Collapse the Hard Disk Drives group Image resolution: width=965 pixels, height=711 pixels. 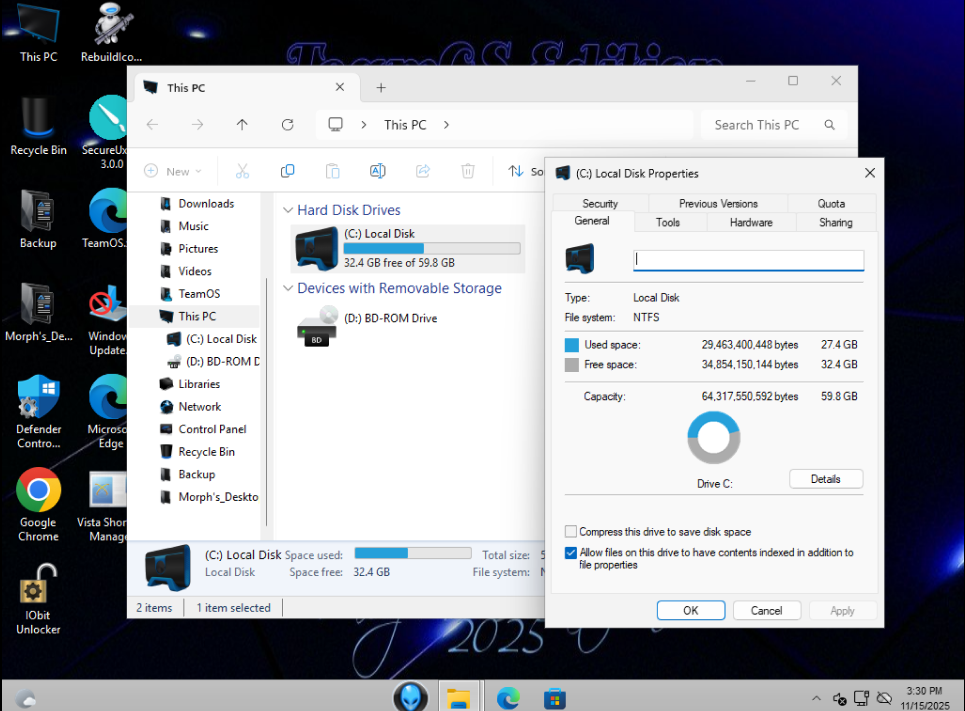(x=288, y=211)
